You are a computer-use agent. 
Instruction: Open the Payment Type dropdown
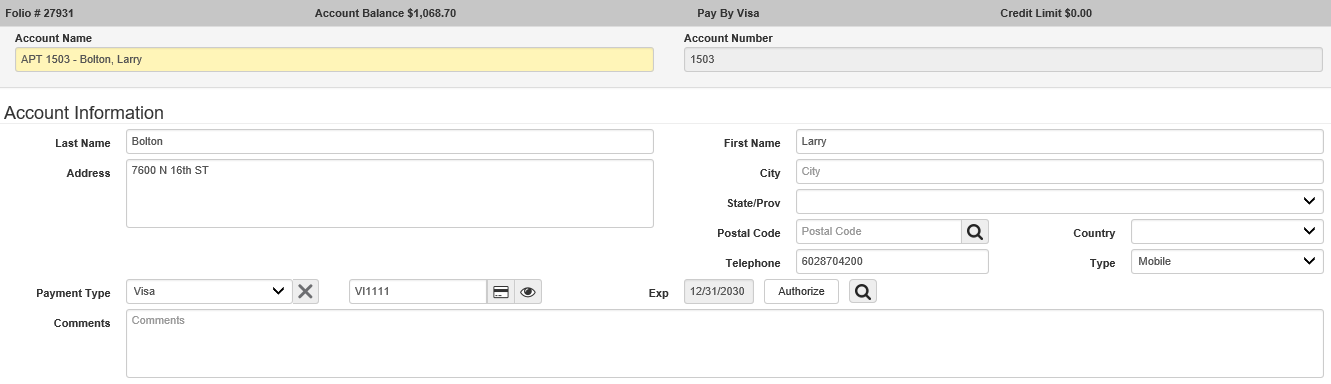pos(209,292)
